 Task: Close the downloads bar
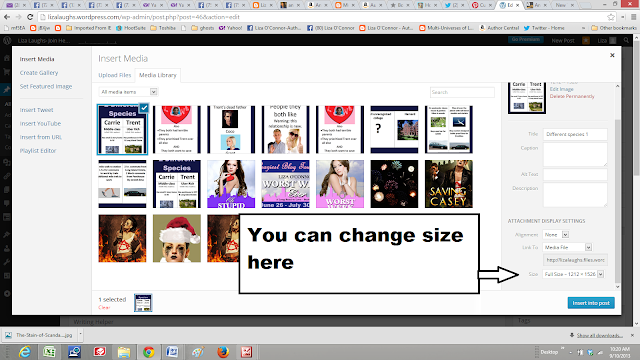(632, 335)
